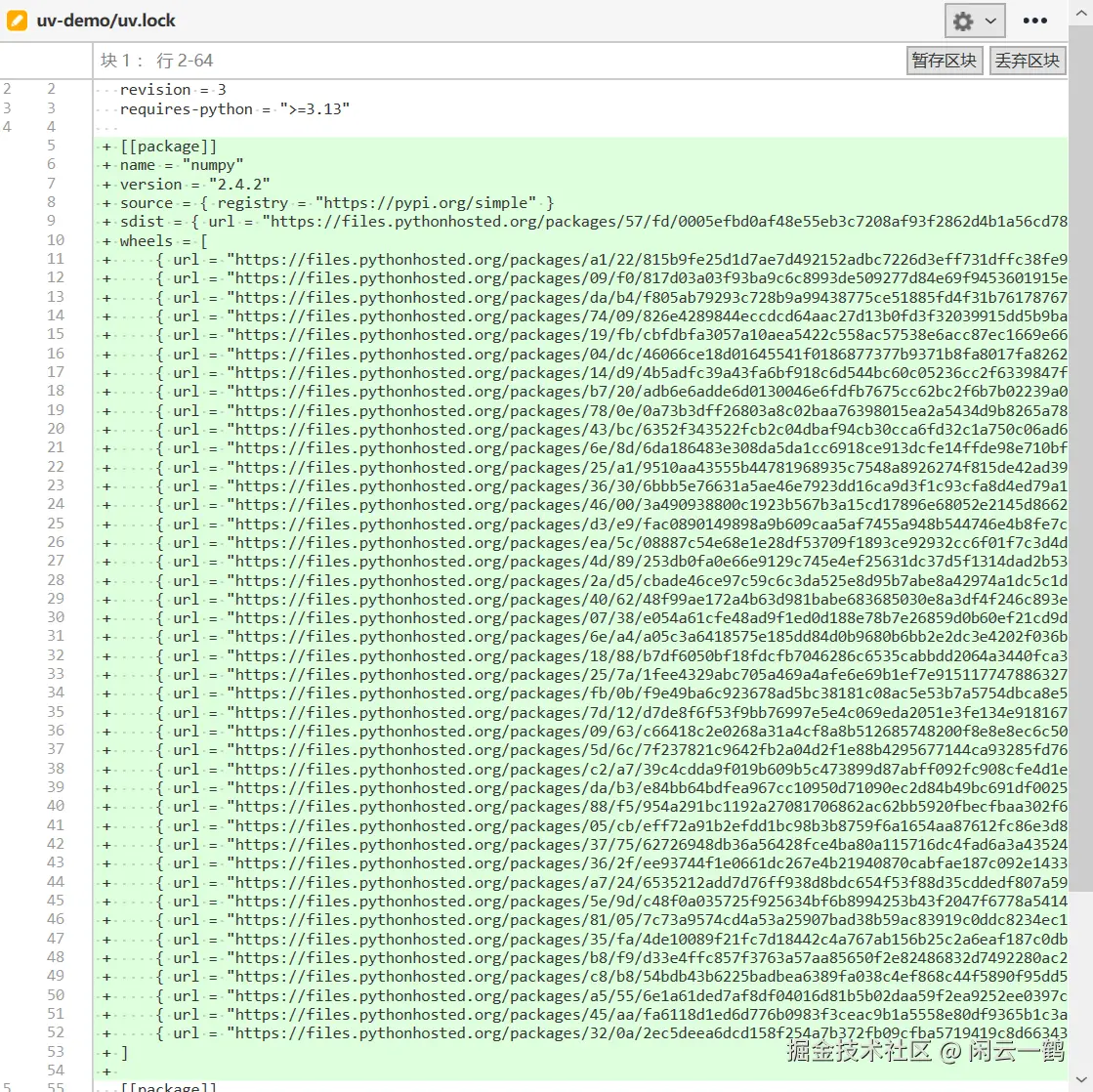
Task: Click the scrollbar down arrow
Action: (1080, 1081)
